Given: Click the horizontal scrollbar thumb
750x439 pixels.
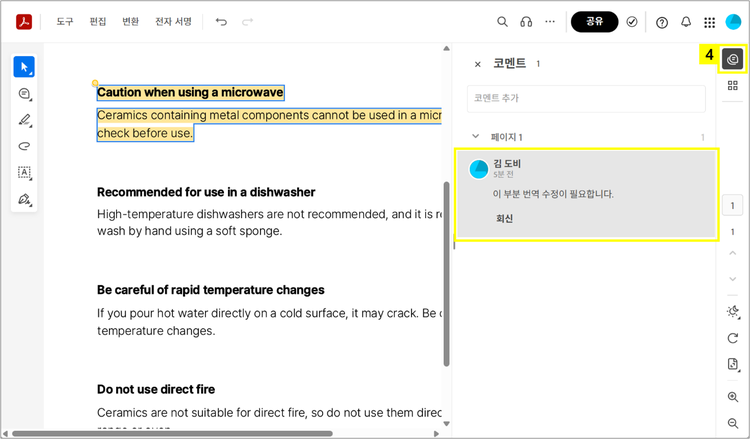Looking at the screenshot, I should (x=172, y=434).
